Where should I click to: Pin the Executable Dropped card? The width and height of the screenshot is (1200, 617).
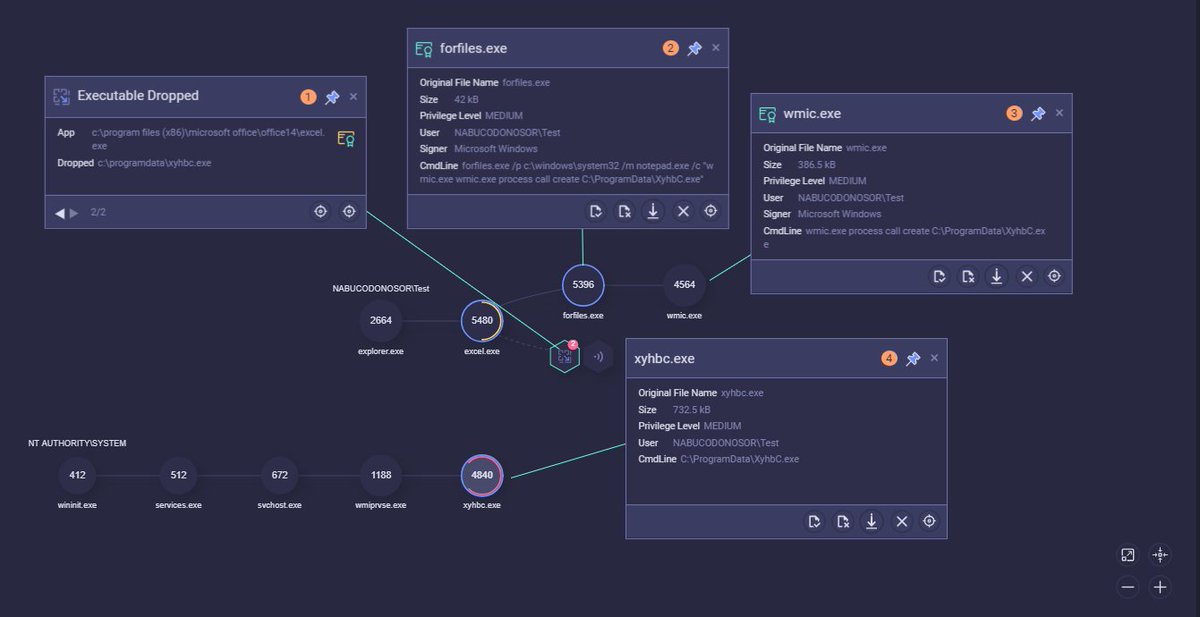[x=332, y=97]
